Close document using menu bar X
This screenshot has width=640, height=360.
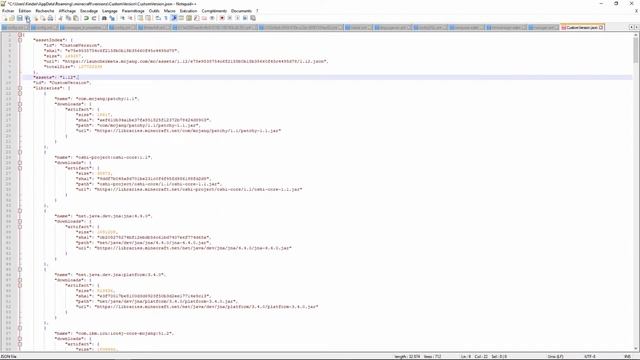point(636,11)
